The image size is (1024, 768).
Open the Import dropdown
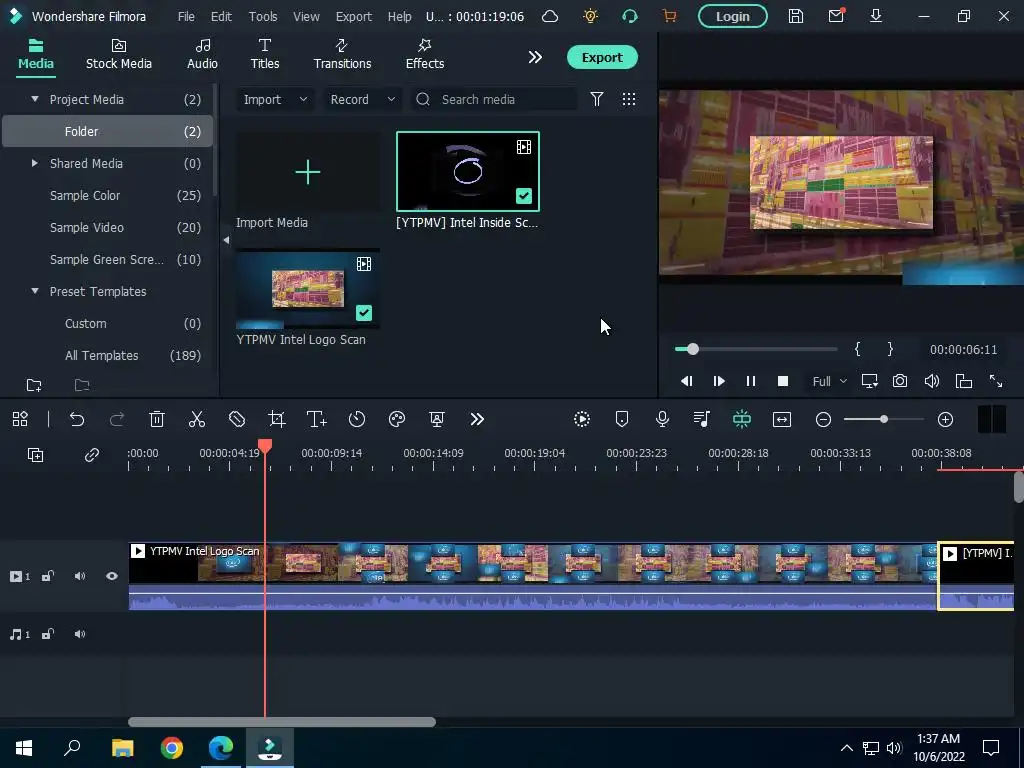(x=275, y=99)
